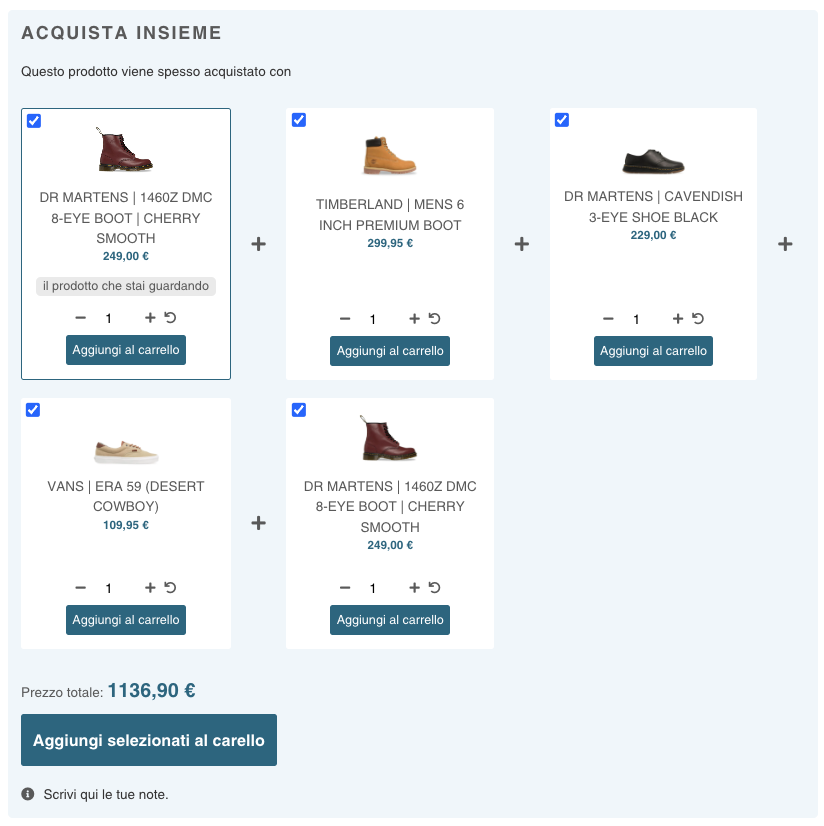Untick the Vans Era 59 checkbox
Viewport: 824px width, 826px height.
pos(33,410)
